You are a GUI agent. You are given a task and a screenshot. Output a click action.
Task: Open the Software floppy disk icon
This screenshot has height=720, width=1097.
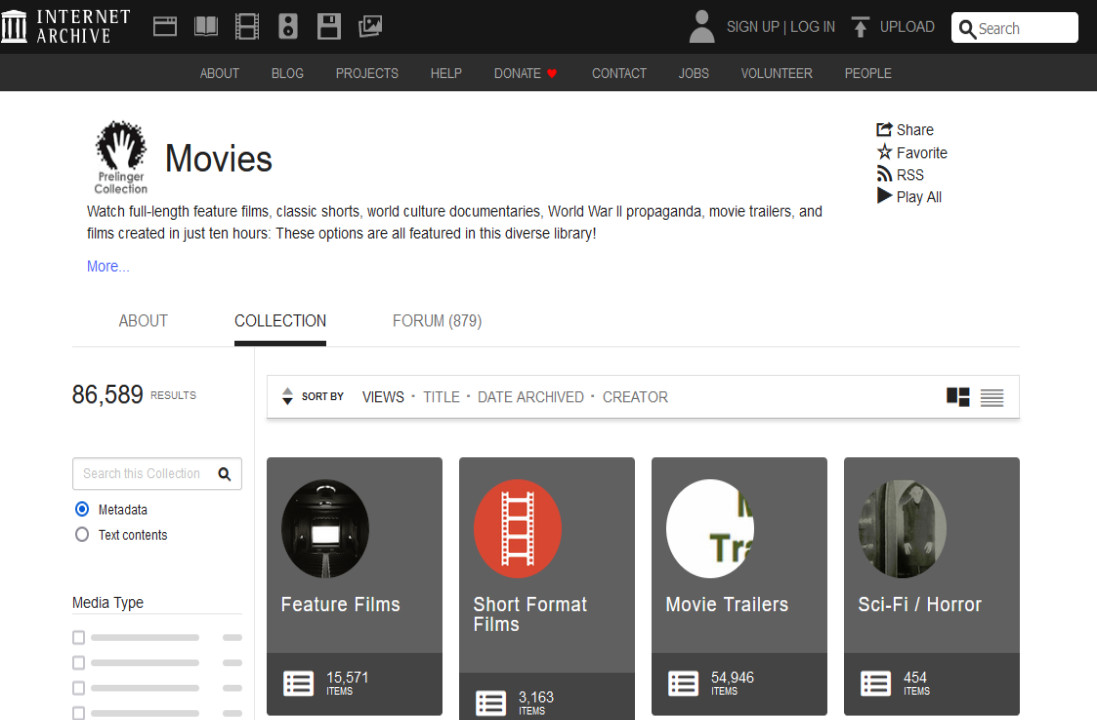329,27
